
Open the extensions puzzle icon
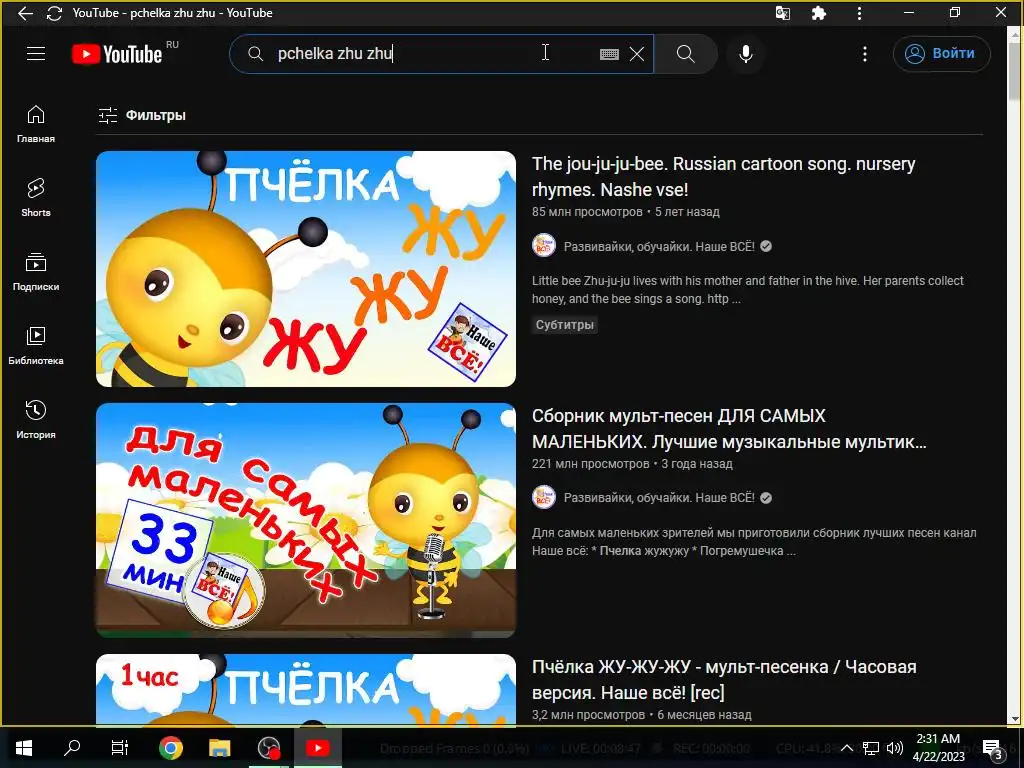click(818, 13)
